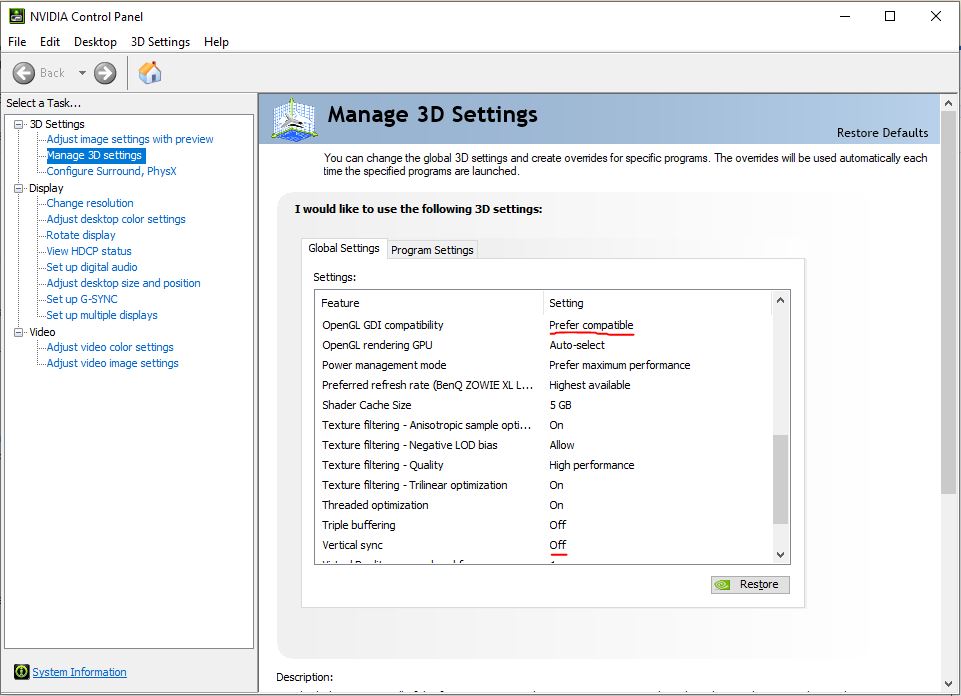Image resolution: width=961 pixels, height=696 pixels.
Task: Switch to the Program Settings tab
Action: pyautogui.click(x=432, y=250)
